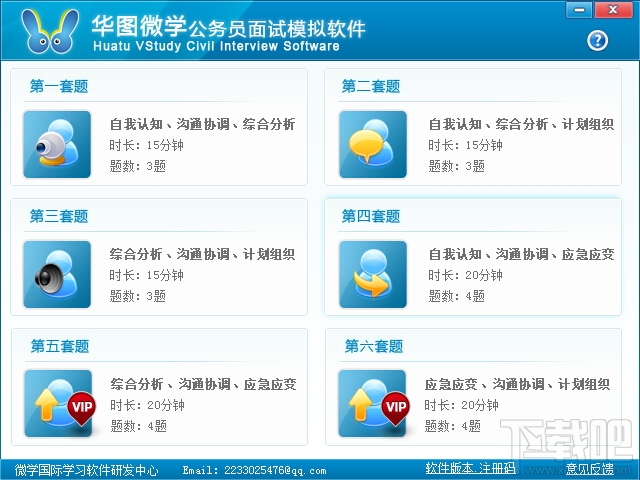640x480 pixels.
Task: Click the blue help question mark icon
Action: [x=598, y=41]
